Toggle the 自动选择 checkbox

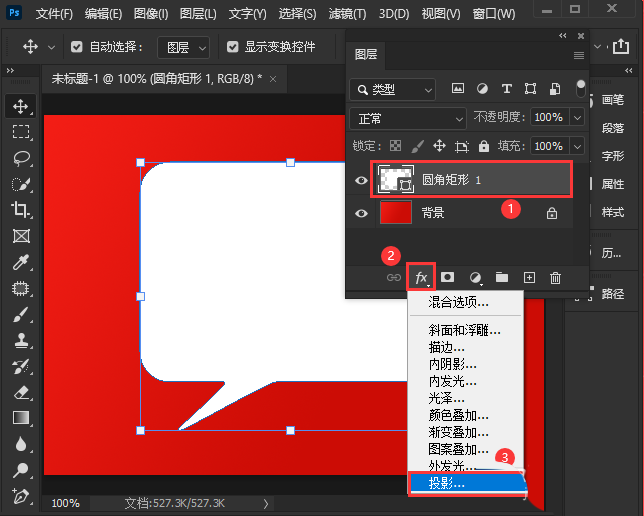76,47
